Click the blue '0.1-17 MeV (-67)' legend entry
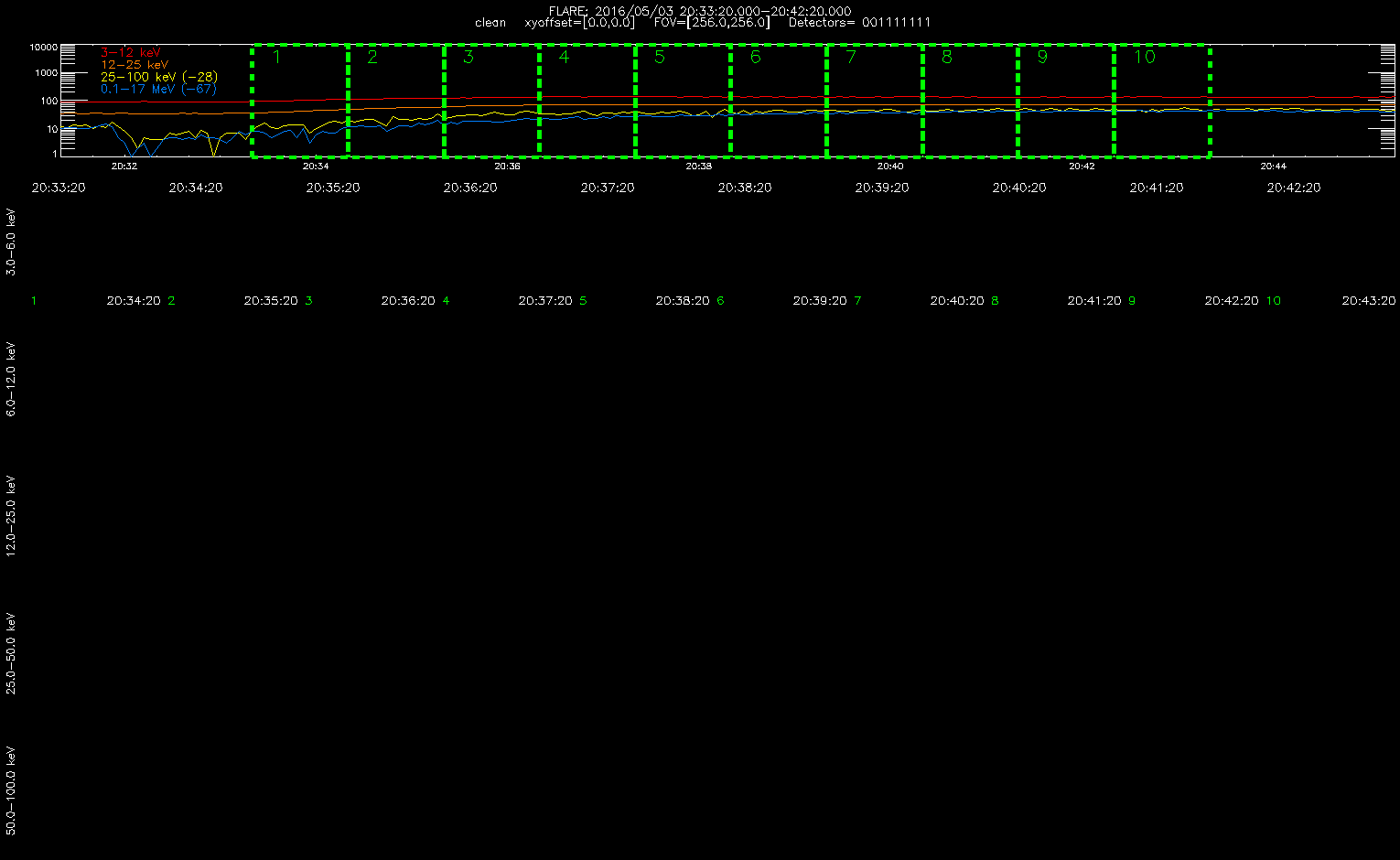The image size is (1400, 860). click(158, 89)
